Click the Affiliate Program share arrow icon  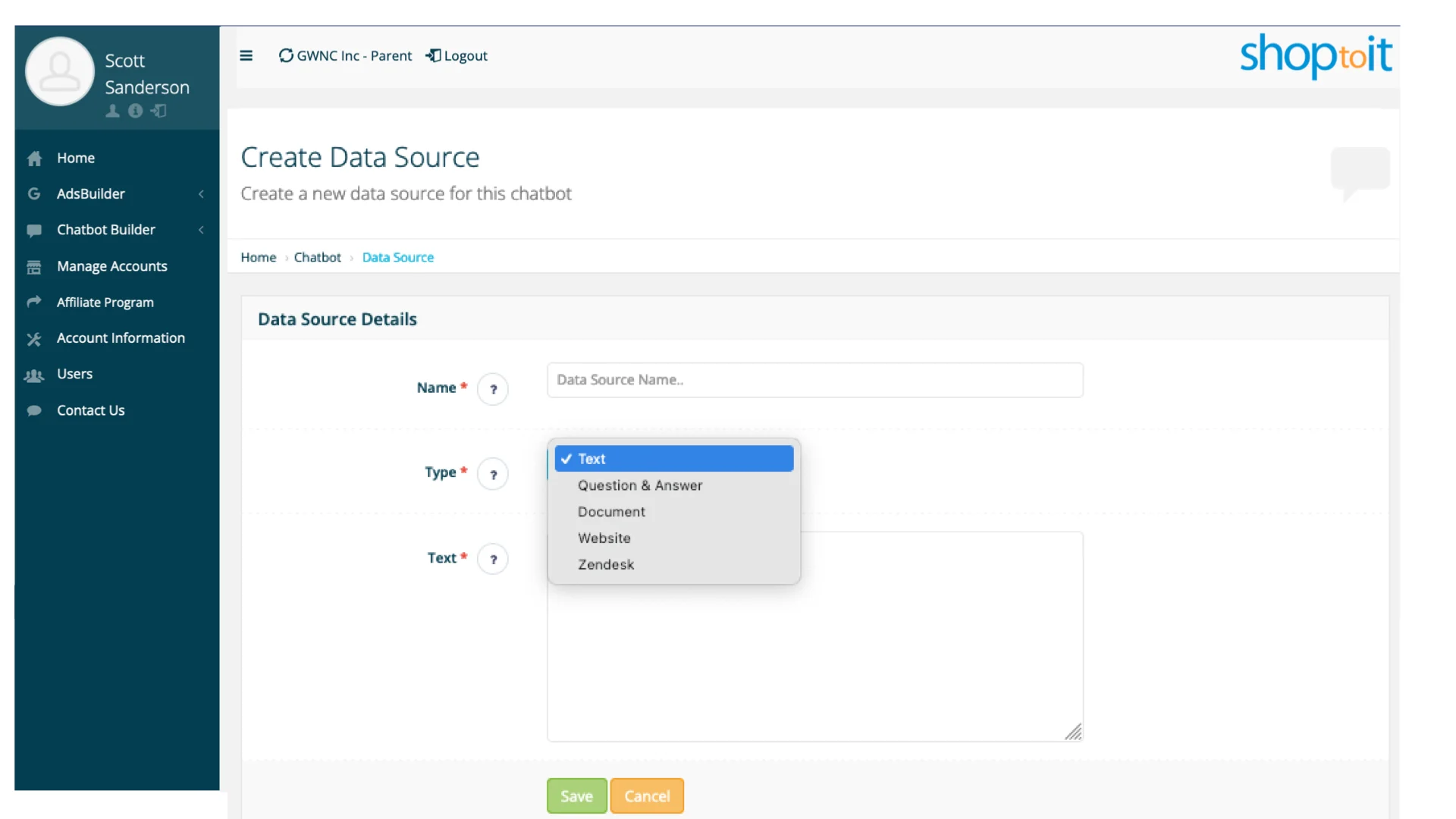point(35,302)
